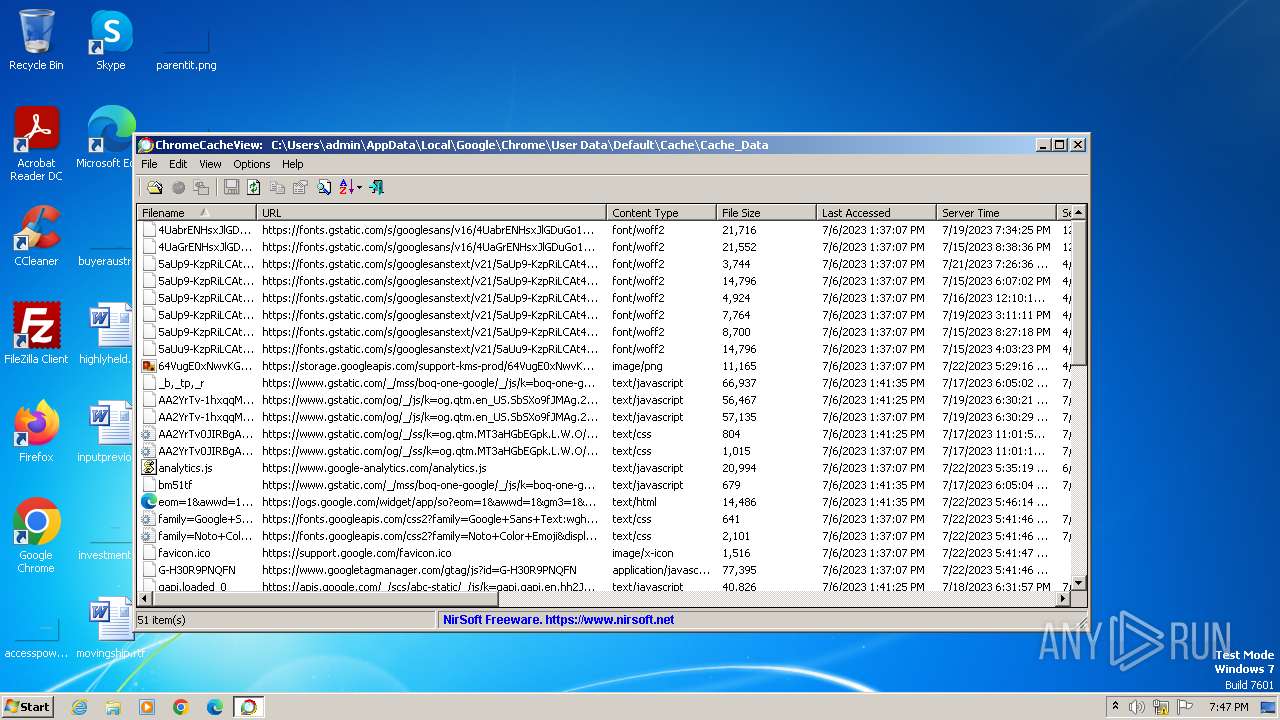The width and height of the screenshot is (1280, 720).
Task: Open Internet Explorer from the taskbar
Action: click(x=79, y=707)
